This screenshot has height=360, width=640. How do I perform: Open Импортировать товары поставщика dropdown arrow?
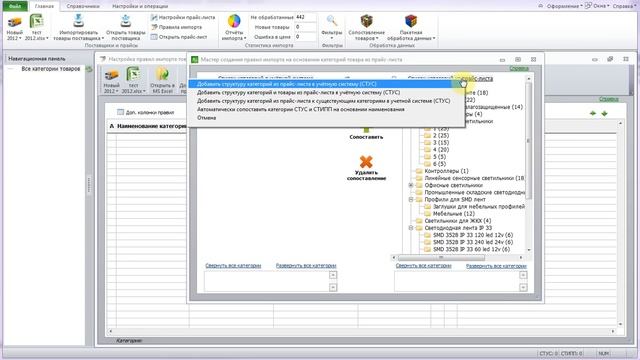click(103, 38)
